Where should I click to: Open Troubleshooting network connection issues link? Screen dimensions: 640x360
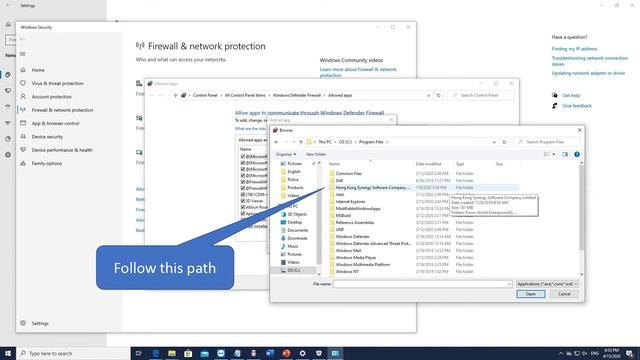(x=590, y=61)
